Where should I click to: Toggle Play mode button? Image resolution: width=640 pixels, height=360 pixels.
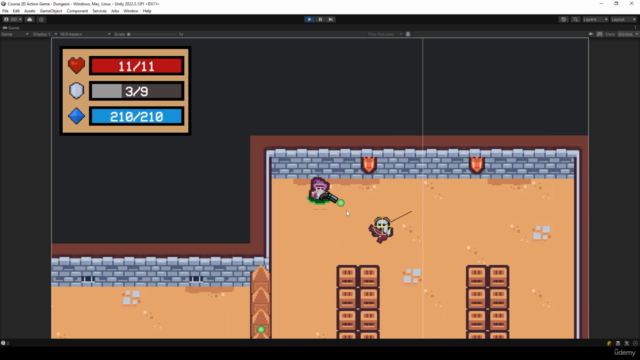309,19
